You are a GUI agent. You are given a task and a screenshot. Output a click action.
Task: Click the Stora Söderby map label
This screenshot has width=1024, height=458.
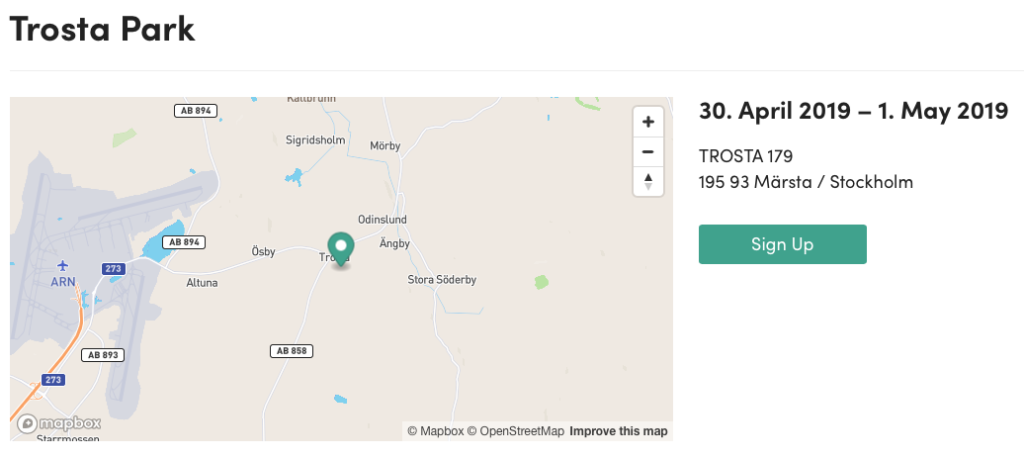click(441, 280)
